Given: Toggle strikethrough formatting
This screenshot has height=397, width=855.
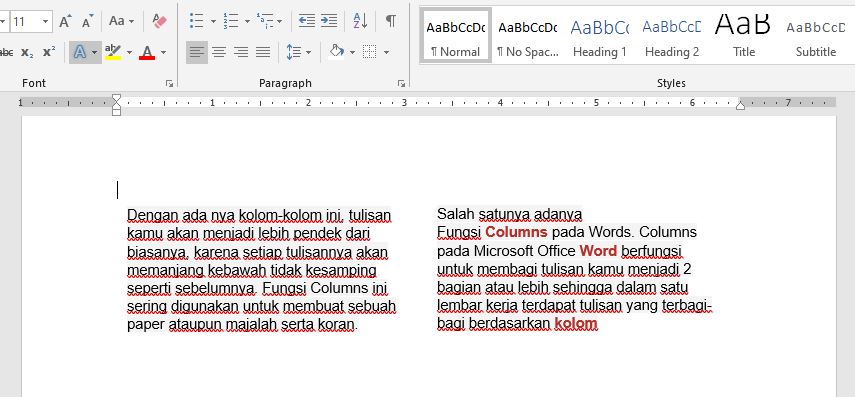Looking at the screenshot, I should [x=6, y=52].
